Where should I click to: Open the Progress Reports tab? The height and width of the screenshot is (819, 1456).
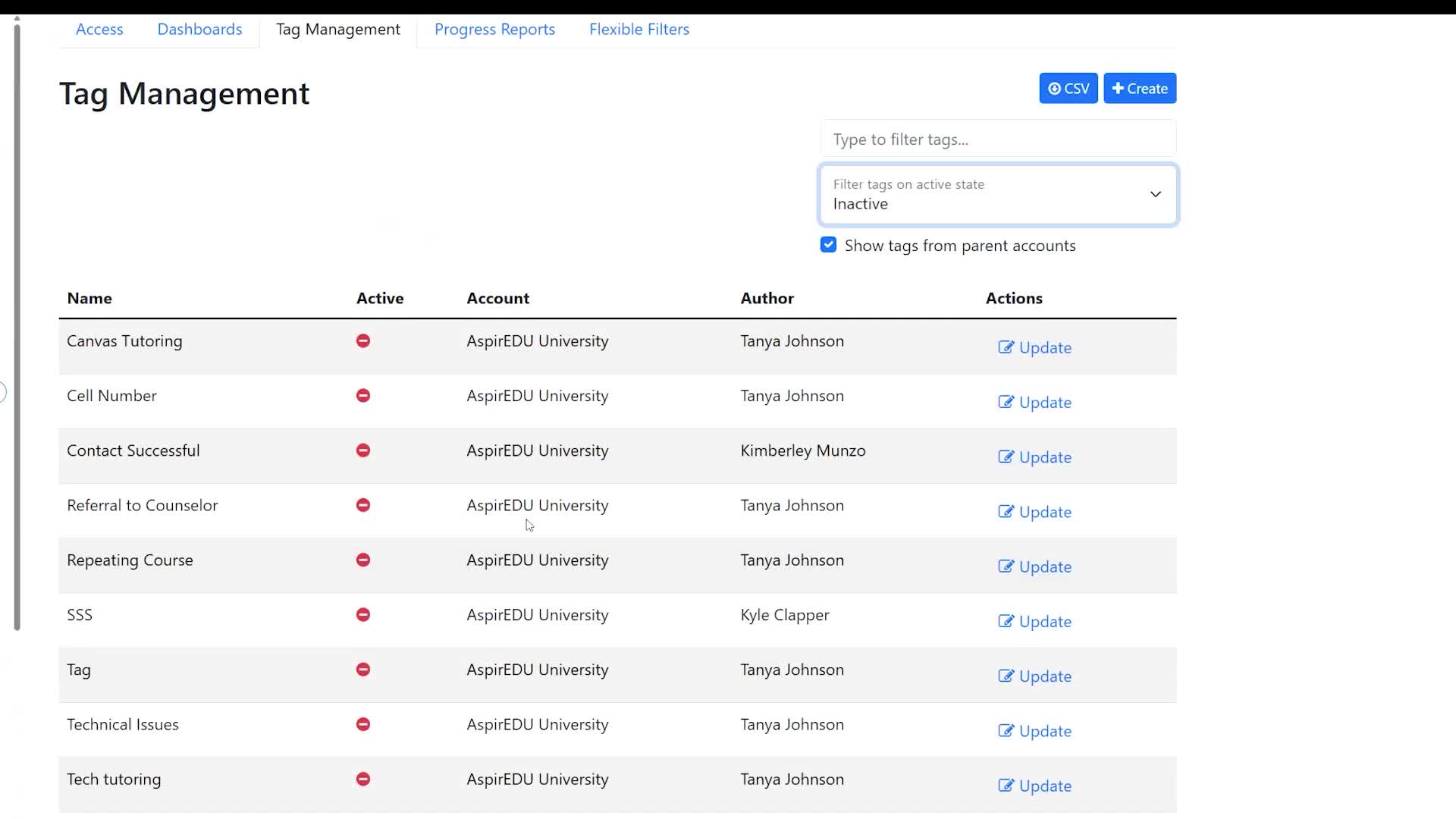494,30
